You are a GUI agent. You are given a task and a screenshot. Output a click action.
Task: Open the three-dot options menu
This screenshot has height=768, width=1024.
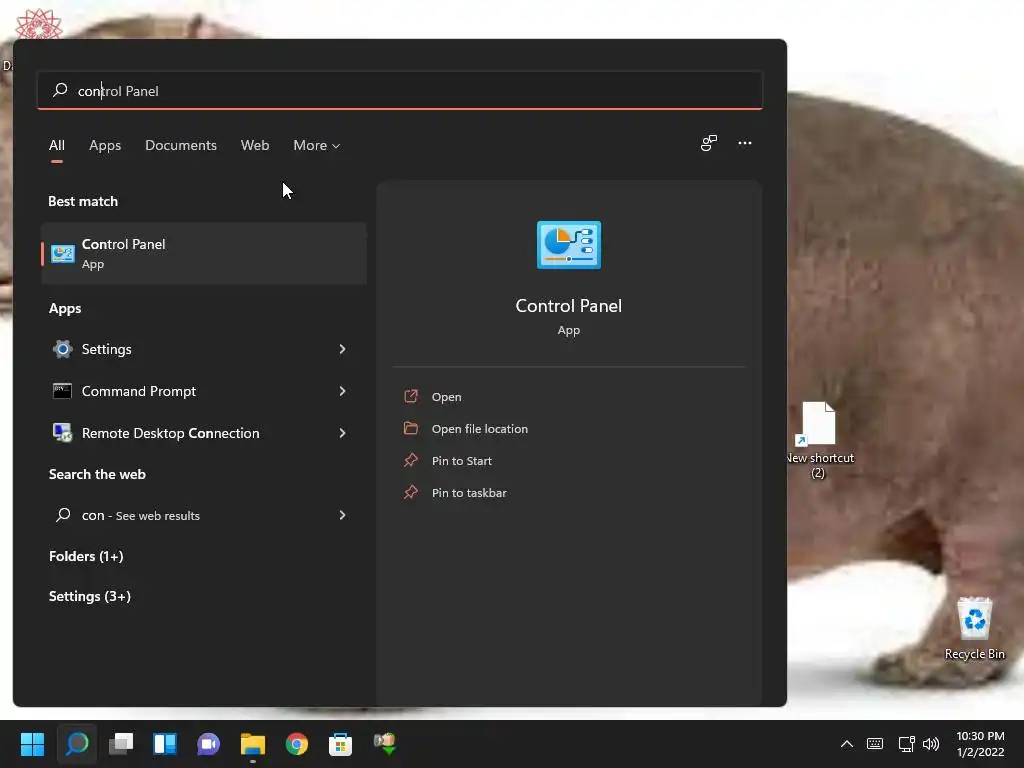[x=744, y=143]
